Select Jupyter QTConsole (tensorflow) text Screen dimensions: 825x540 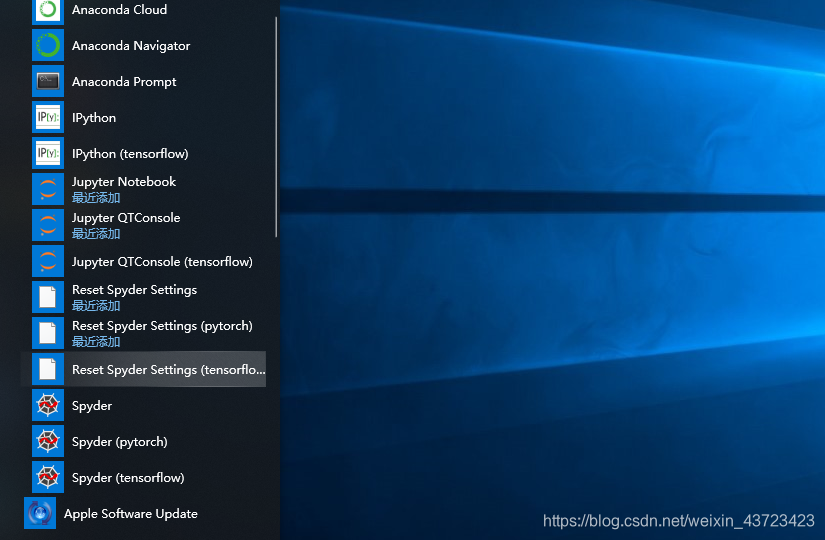click(x=162, y=262)
